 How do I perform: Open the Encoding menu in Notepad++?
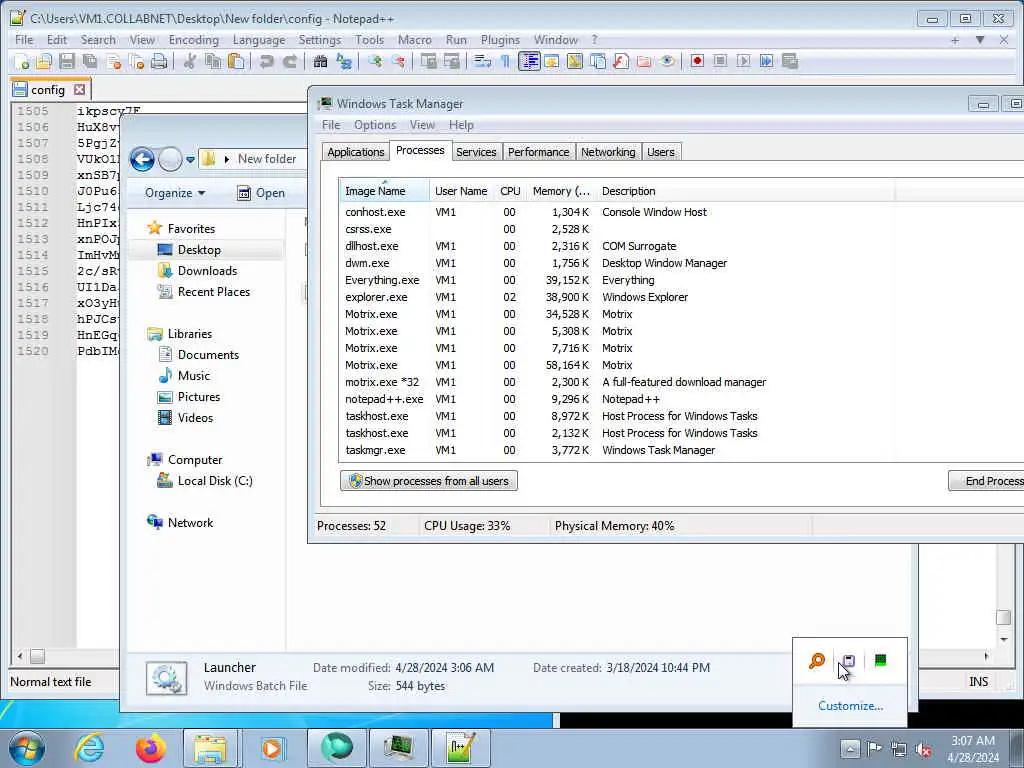coord(193,40)
